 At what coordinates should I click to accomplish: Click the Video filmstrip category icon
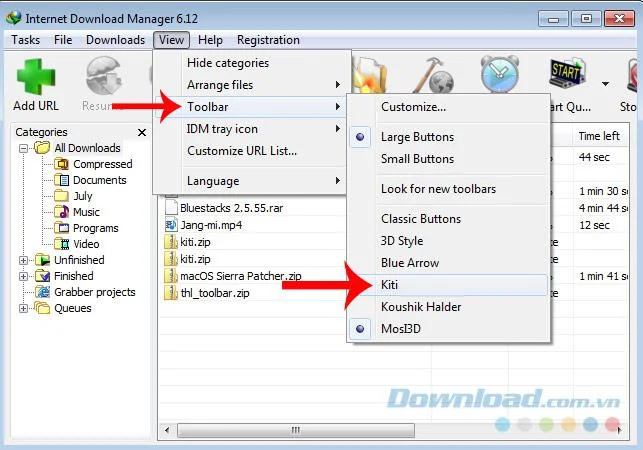tap(62, 244)
